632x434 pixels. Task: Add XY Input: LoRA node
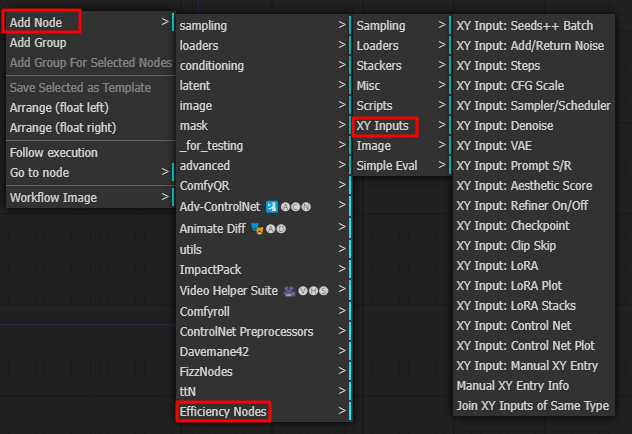pos(534,266)
